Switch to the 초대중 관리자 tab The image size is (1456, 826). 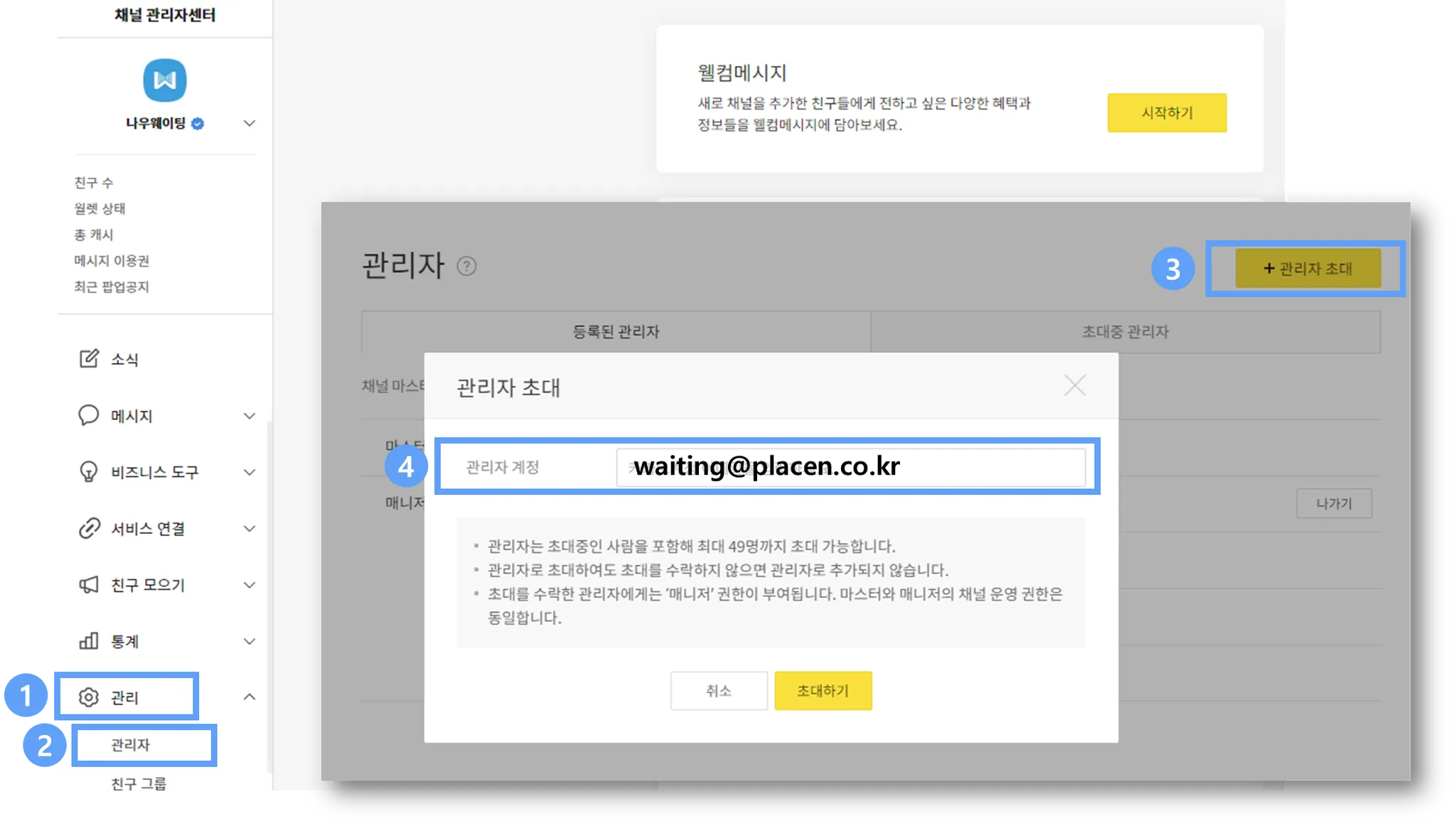(x=1125, y=332)
